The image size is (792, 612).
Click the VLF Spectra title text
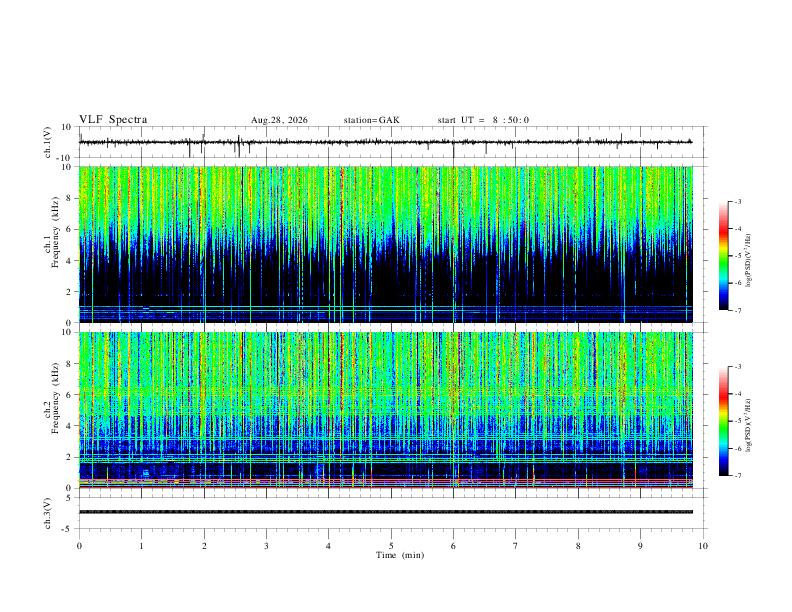click(113, 120)
